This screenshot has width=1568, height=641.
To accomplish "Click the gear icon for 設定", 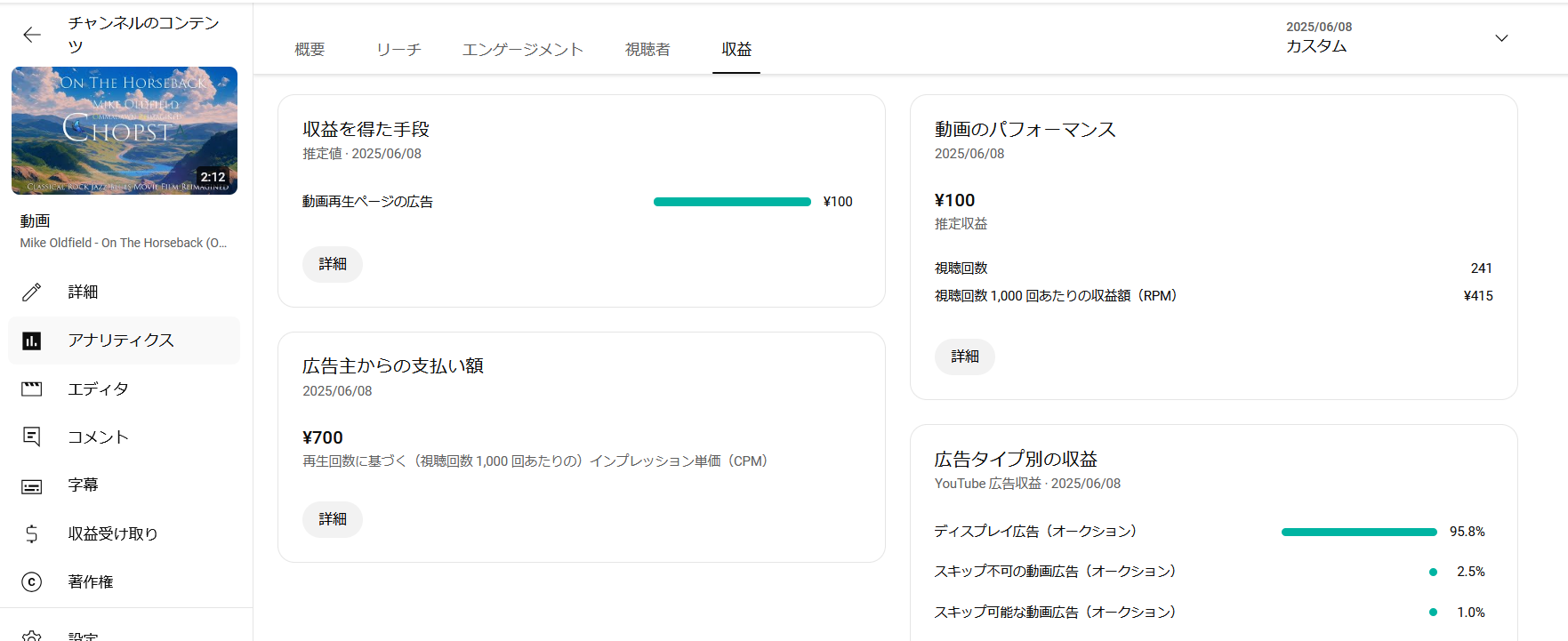I will click(x=32, y=636).
